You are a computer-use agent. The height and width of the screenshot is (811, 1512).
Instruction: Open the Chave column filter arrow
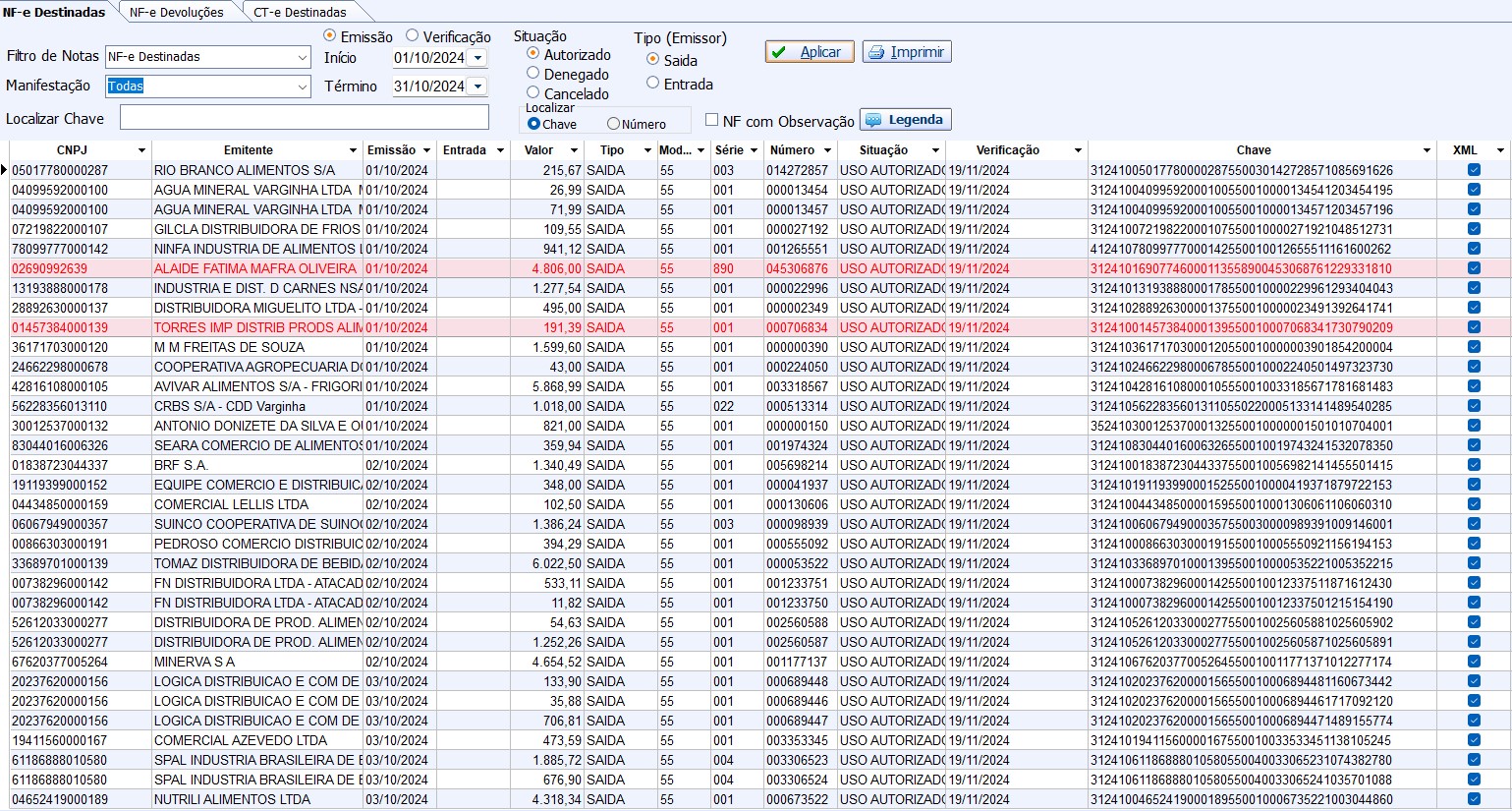pos(1427,150)
